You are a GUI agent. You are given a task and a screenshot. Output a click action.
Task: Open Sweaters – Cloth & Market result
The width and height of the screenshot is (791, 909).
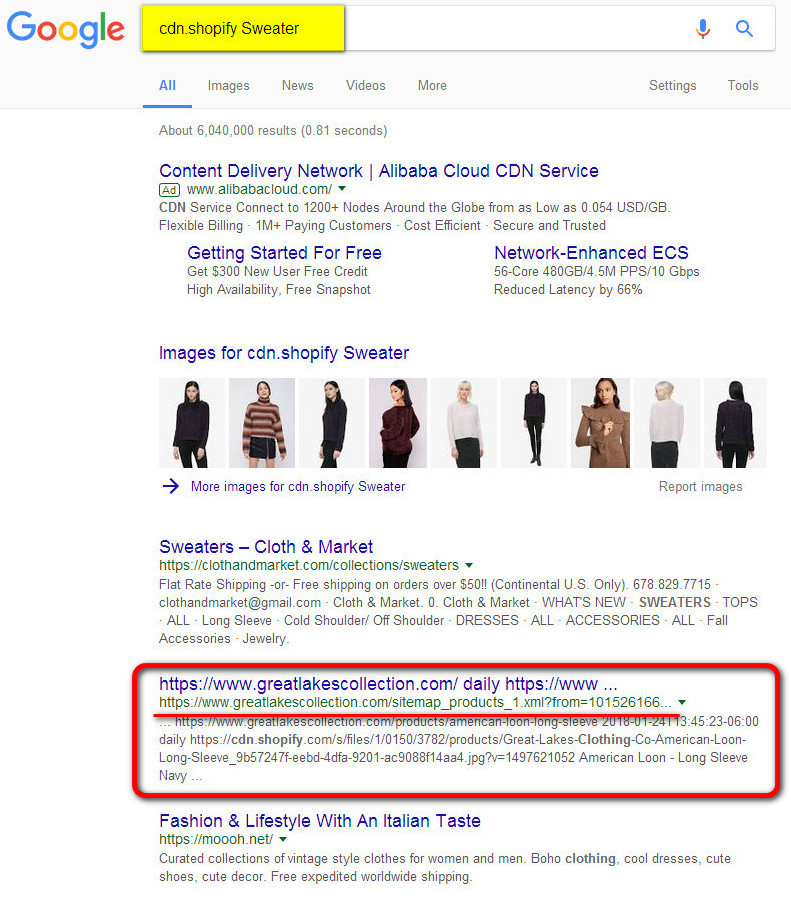266,547
